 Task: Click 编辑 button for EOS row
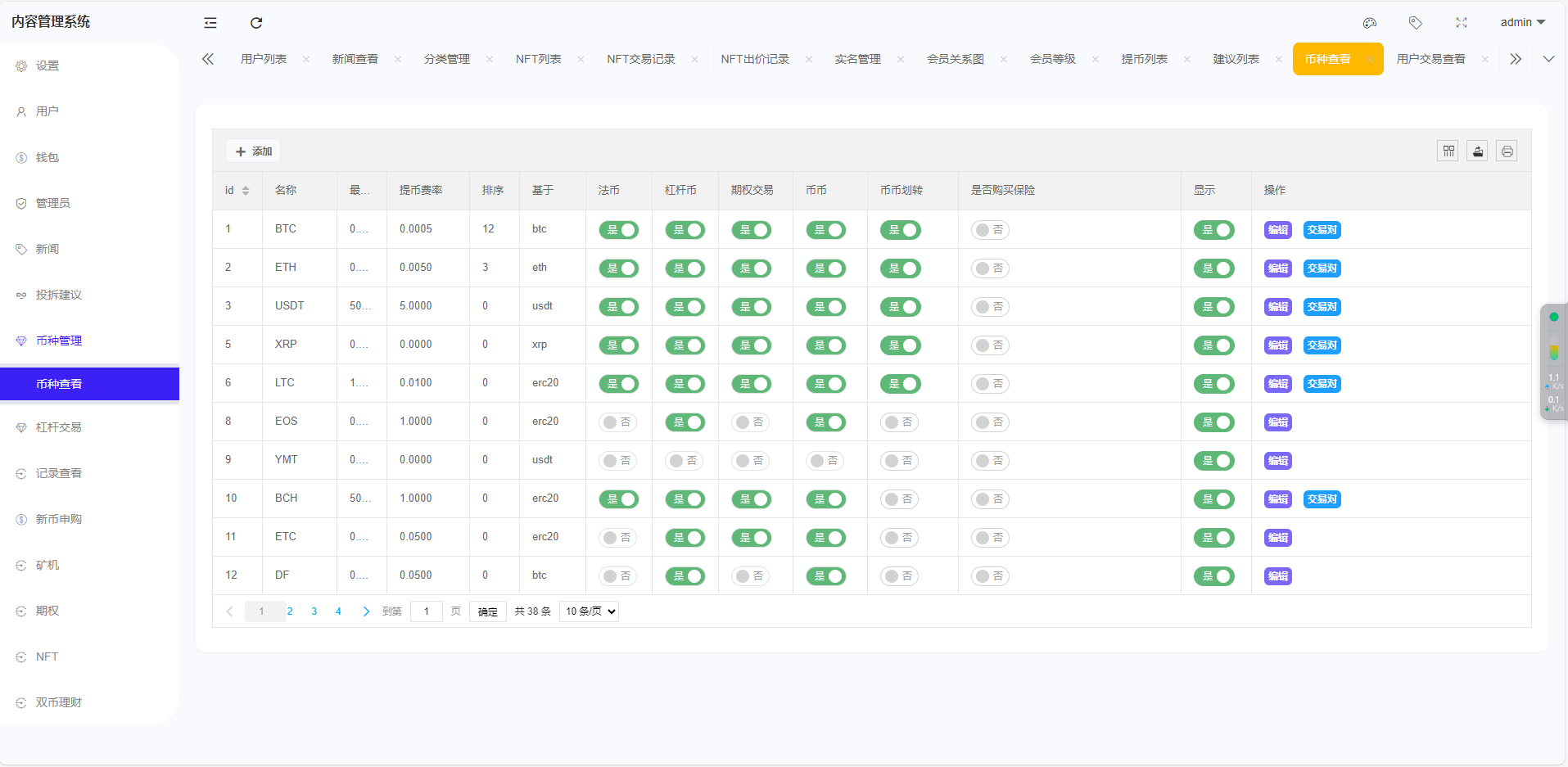(x=1278, y=422)
